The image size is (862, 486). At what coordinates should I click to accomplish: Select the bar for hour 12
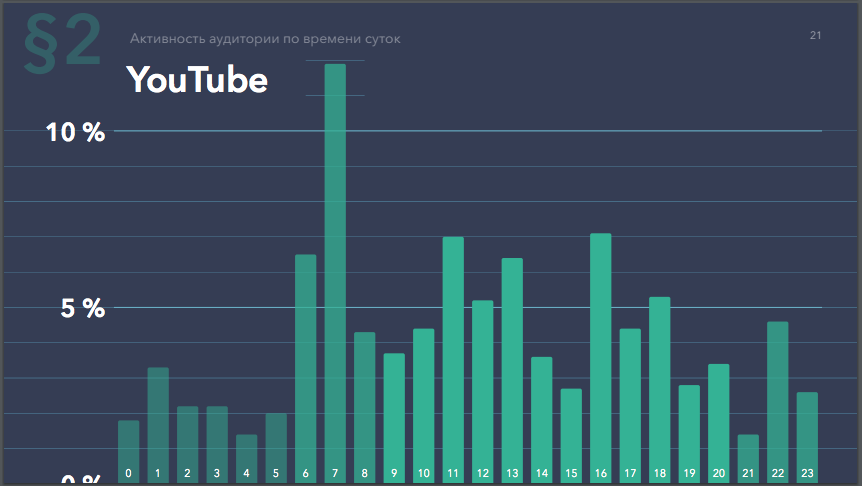pyautogui.click(x=483, y=392)
